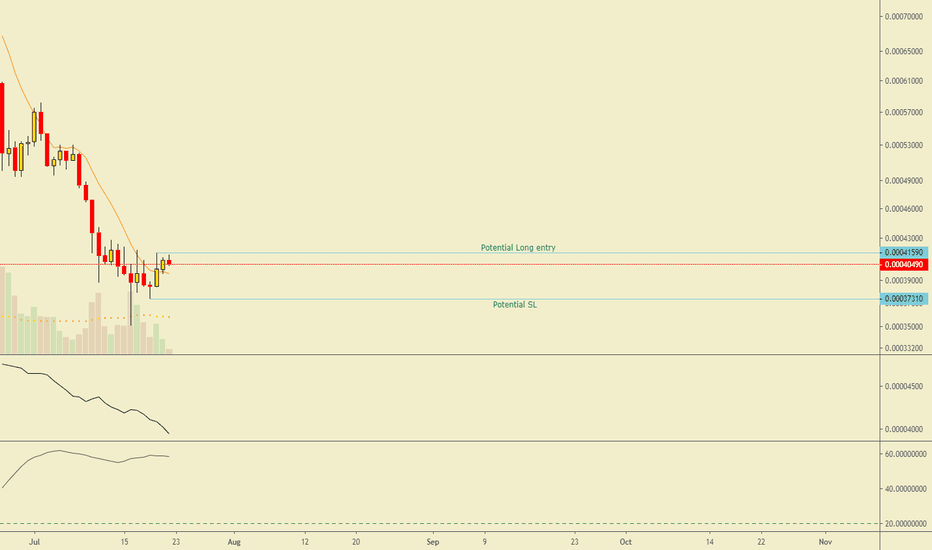Click the Nov date label
Image resolution: width=932 pixels, height=550 pixels.
825,542
